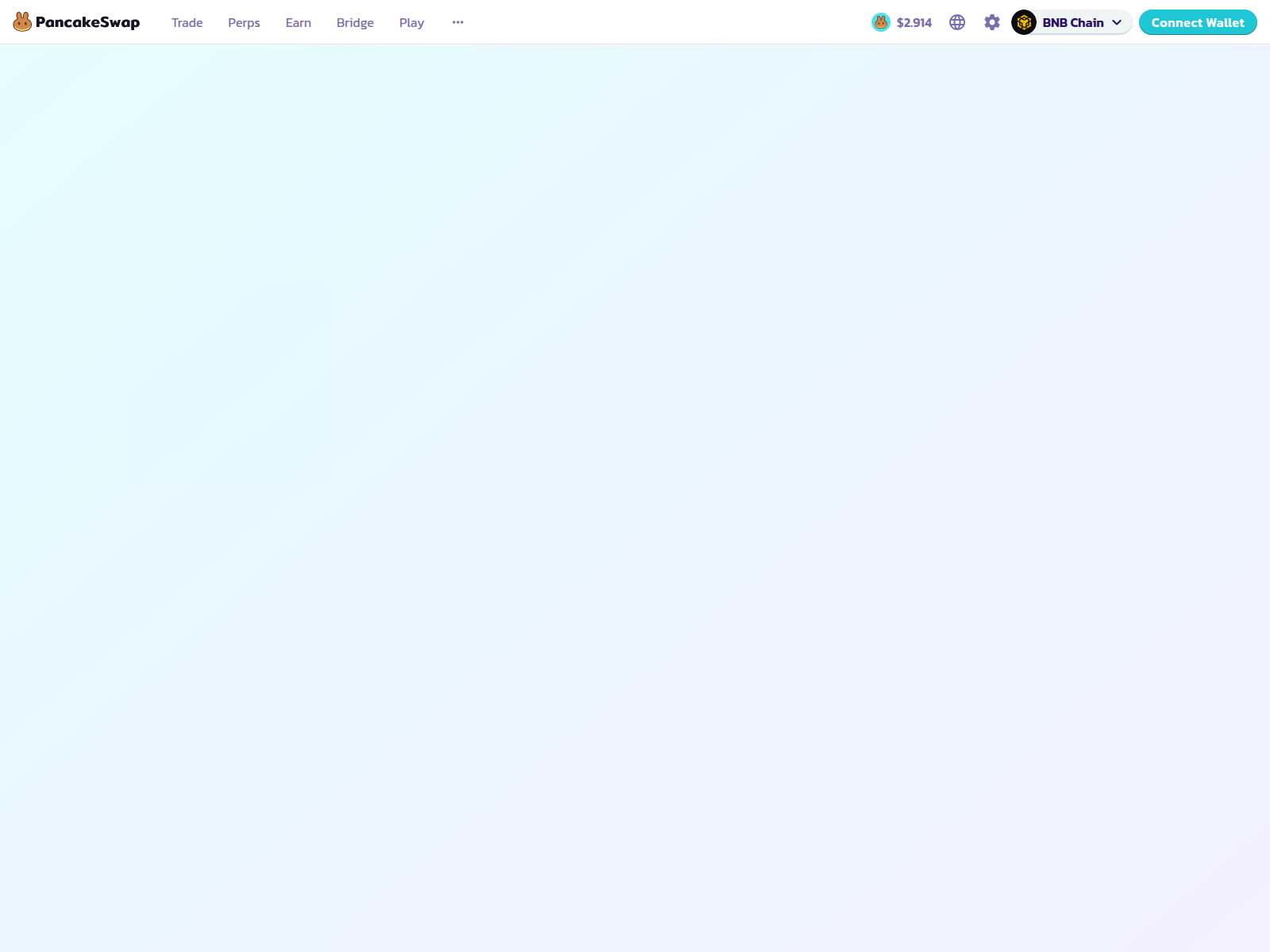Click the word 'Wallet' in Connect Wallet
1270x952 pixels.
[1225, 23]
